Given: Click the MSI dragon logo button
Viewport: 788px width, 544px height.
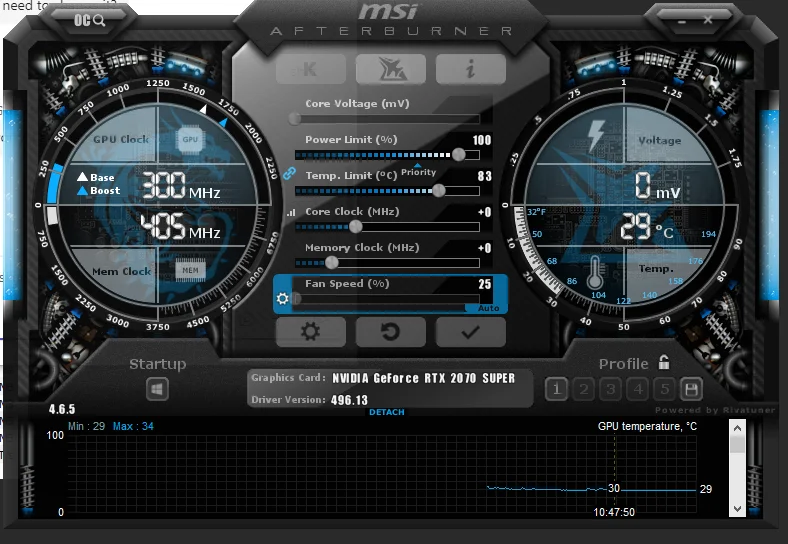Looking at the screenshot, I should click(390, 69).
